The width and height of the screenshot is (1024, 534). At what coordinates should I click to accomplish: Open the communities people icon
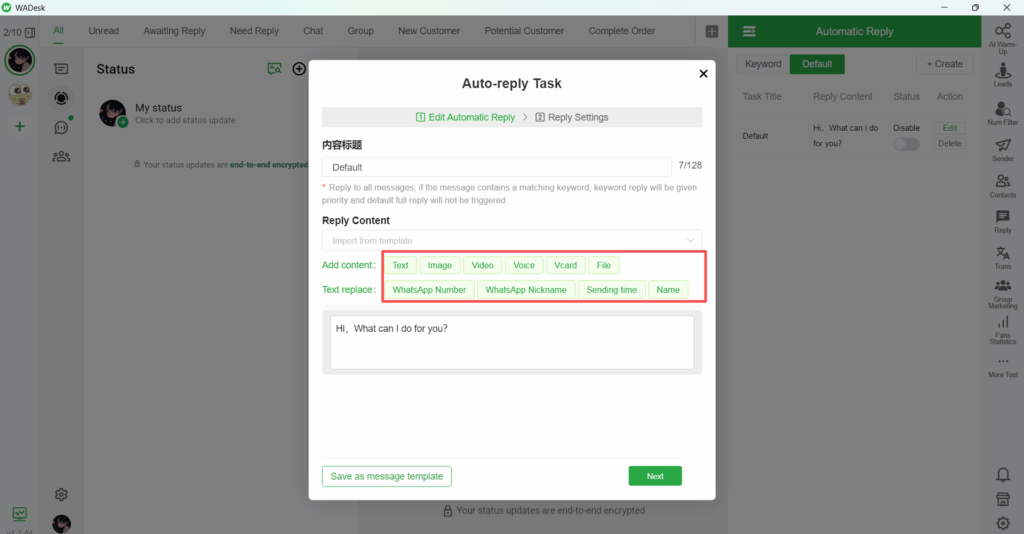tap(61, 157)
